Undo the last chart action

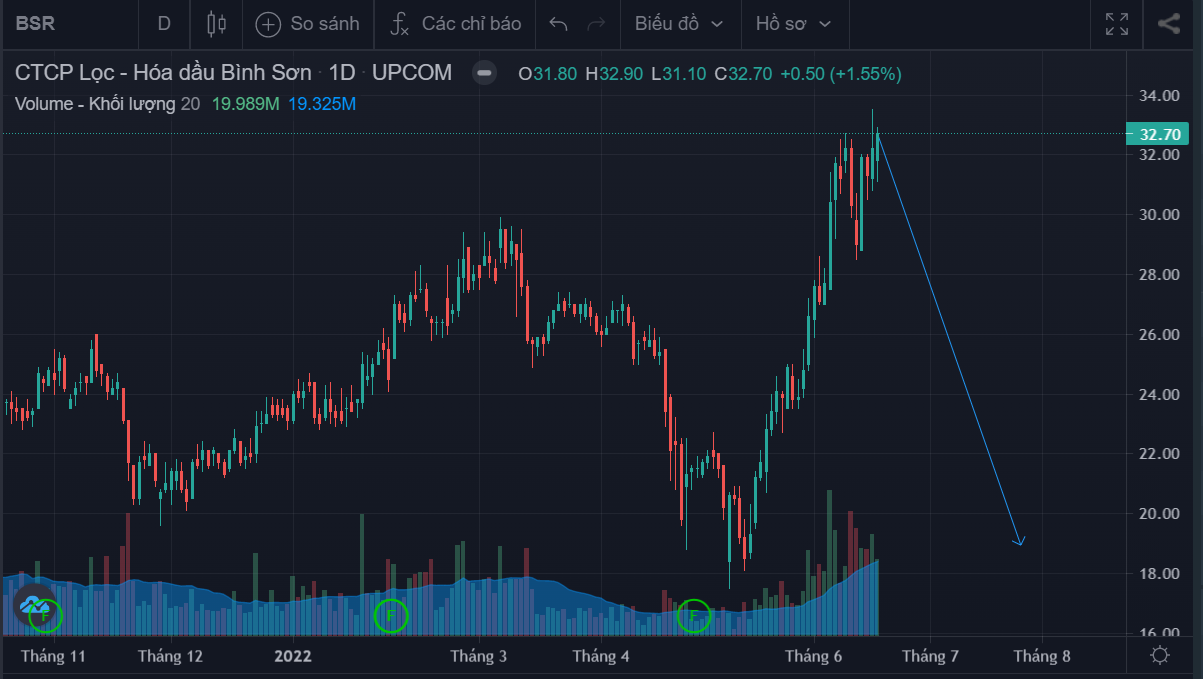coord(559,24)
